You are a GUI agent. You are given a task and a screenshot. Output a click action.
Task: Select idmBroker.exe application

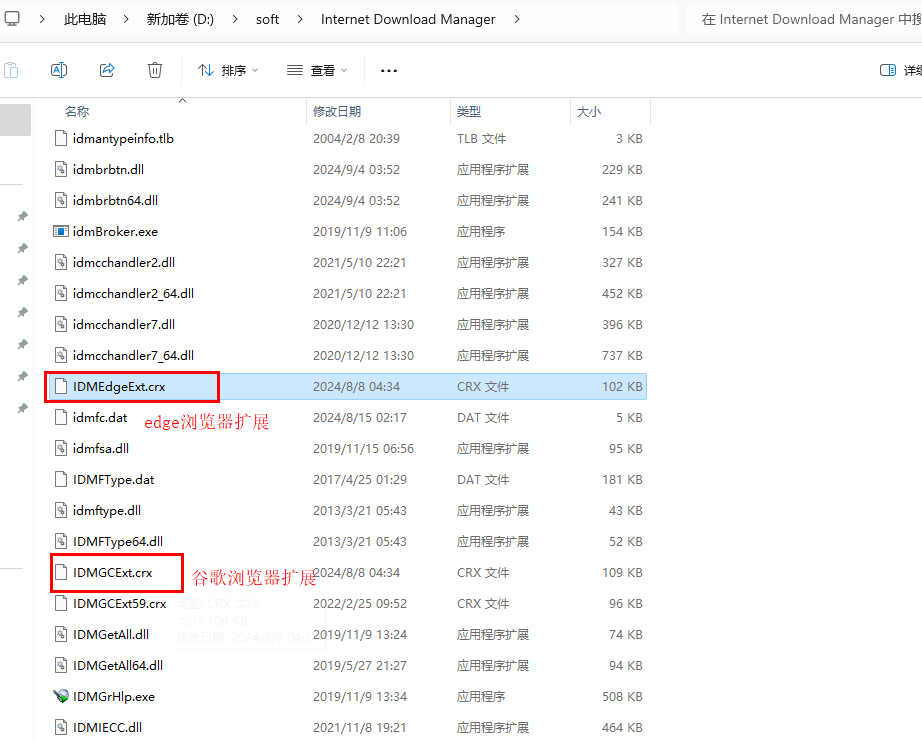coord(115,232)
